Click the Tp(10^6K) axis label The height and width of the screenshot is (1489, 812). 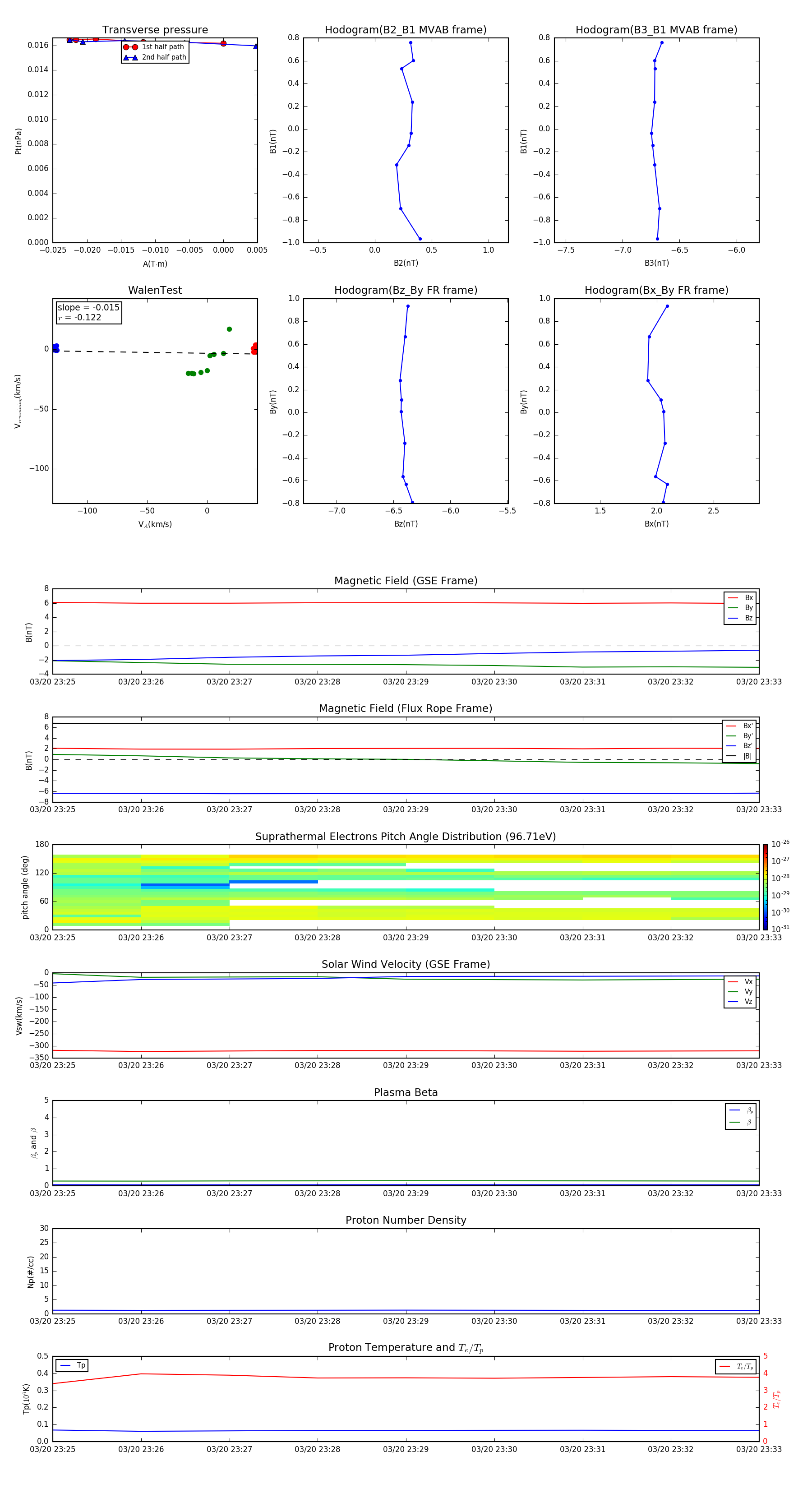point(26,1399)
